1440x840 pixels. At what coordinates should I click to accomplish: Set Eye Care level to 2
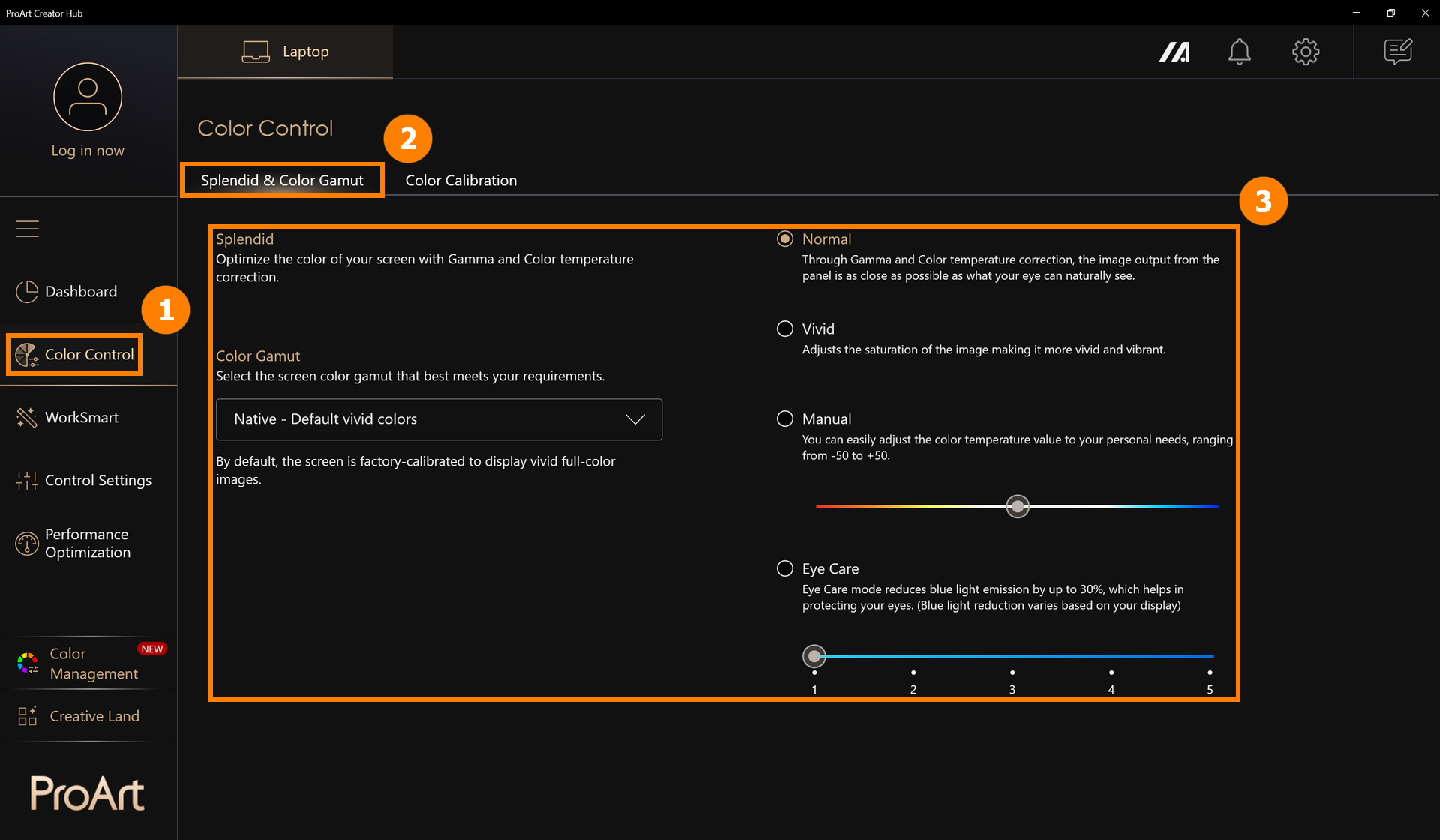click(913, 673)
